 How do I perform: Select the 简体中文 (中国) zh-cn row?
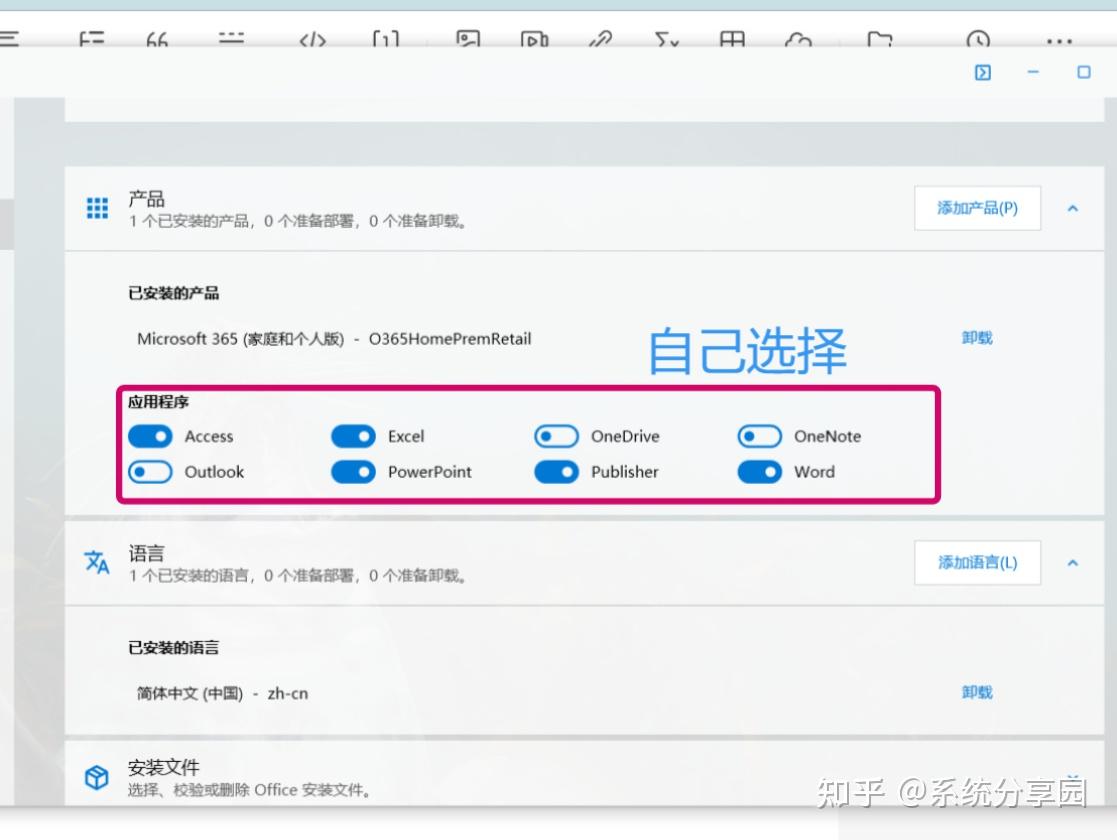222,693
